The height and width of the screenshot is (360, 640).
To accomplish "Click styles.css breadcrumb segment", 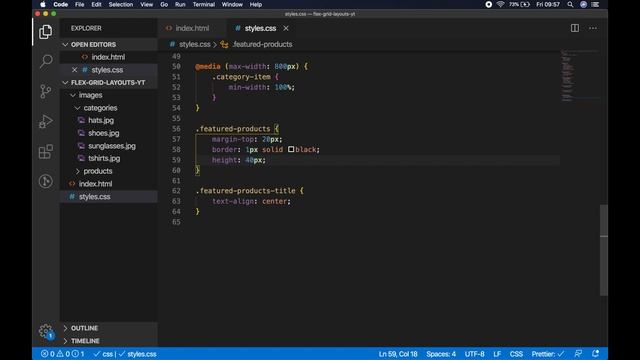I will pyautogui.click(x=195, y=44).
